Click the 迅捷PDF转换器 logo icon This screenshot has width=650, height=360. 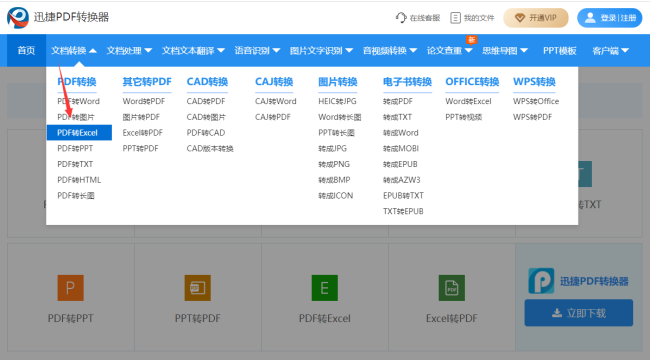point(18,17)
